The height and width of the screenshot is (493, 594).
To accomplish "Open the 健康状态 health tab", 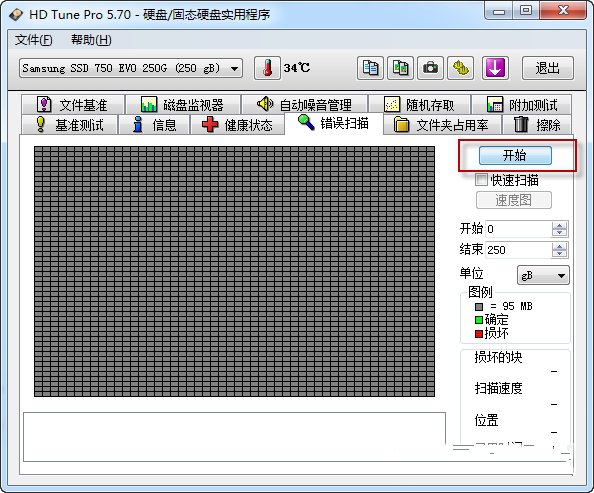I will [x=237, y=125].
